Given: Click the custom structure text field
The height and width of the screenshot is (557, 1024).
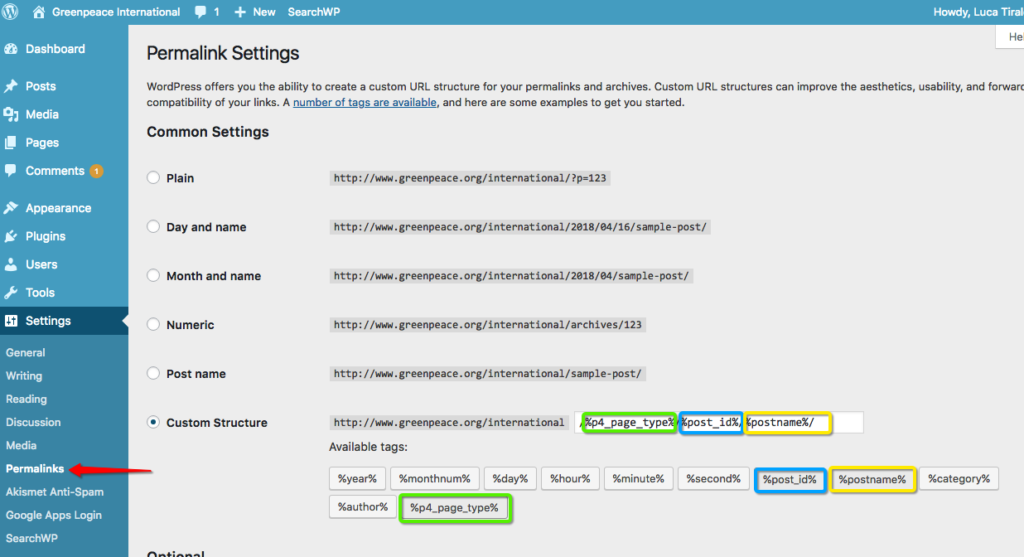Looking at the screenshot, I should coord(719,422).
